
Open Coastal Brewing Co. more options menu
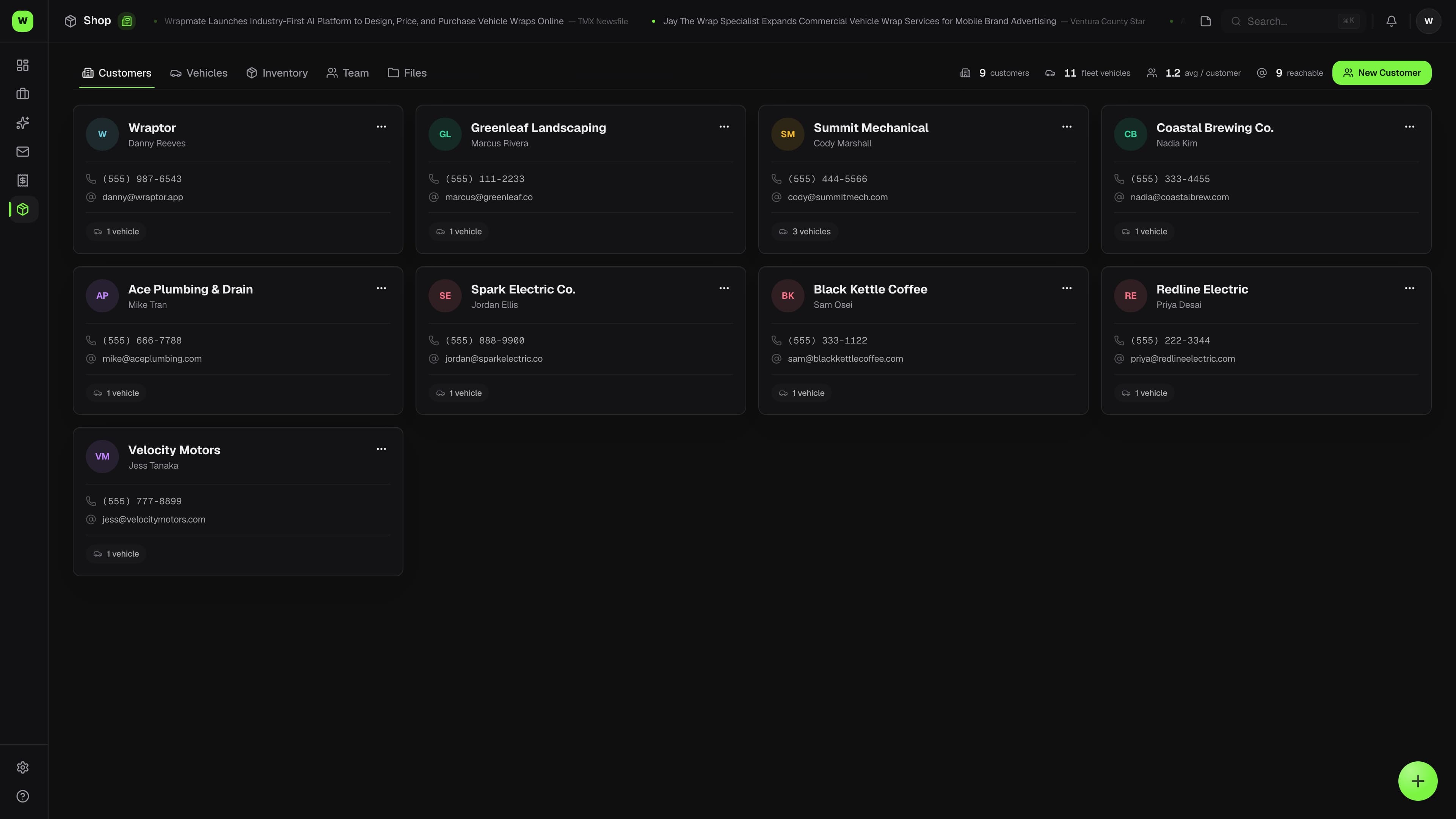[1410, 127]
